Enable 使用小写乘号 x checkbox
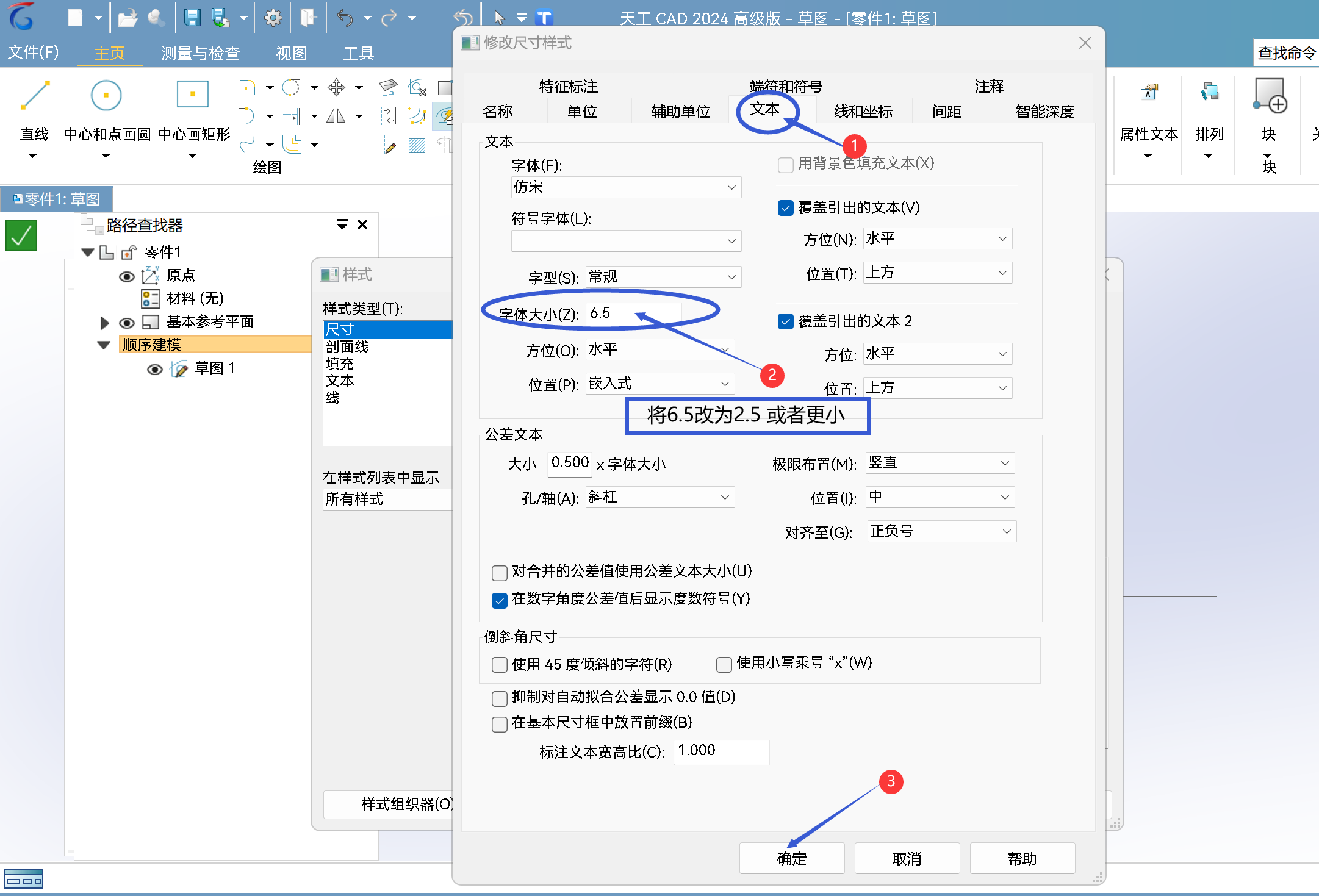Viewport: 1319px width, 896px height. (724, 664)
